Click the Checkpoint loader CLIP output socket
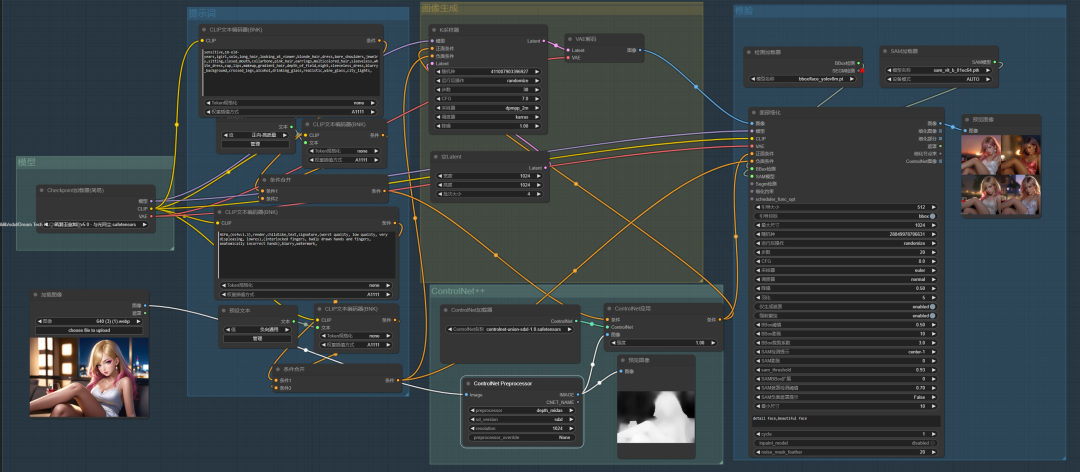 point(151,208)
